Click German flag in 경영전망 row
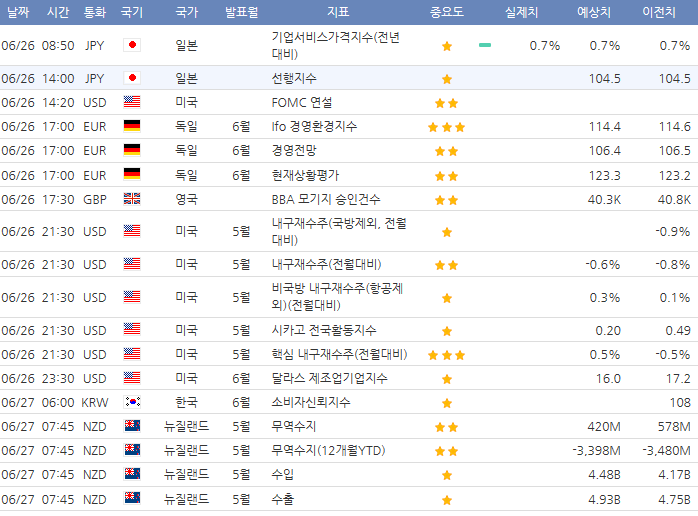Image resolution: width=698 pixels, height=516 pixels. click(x=132, y=150)
